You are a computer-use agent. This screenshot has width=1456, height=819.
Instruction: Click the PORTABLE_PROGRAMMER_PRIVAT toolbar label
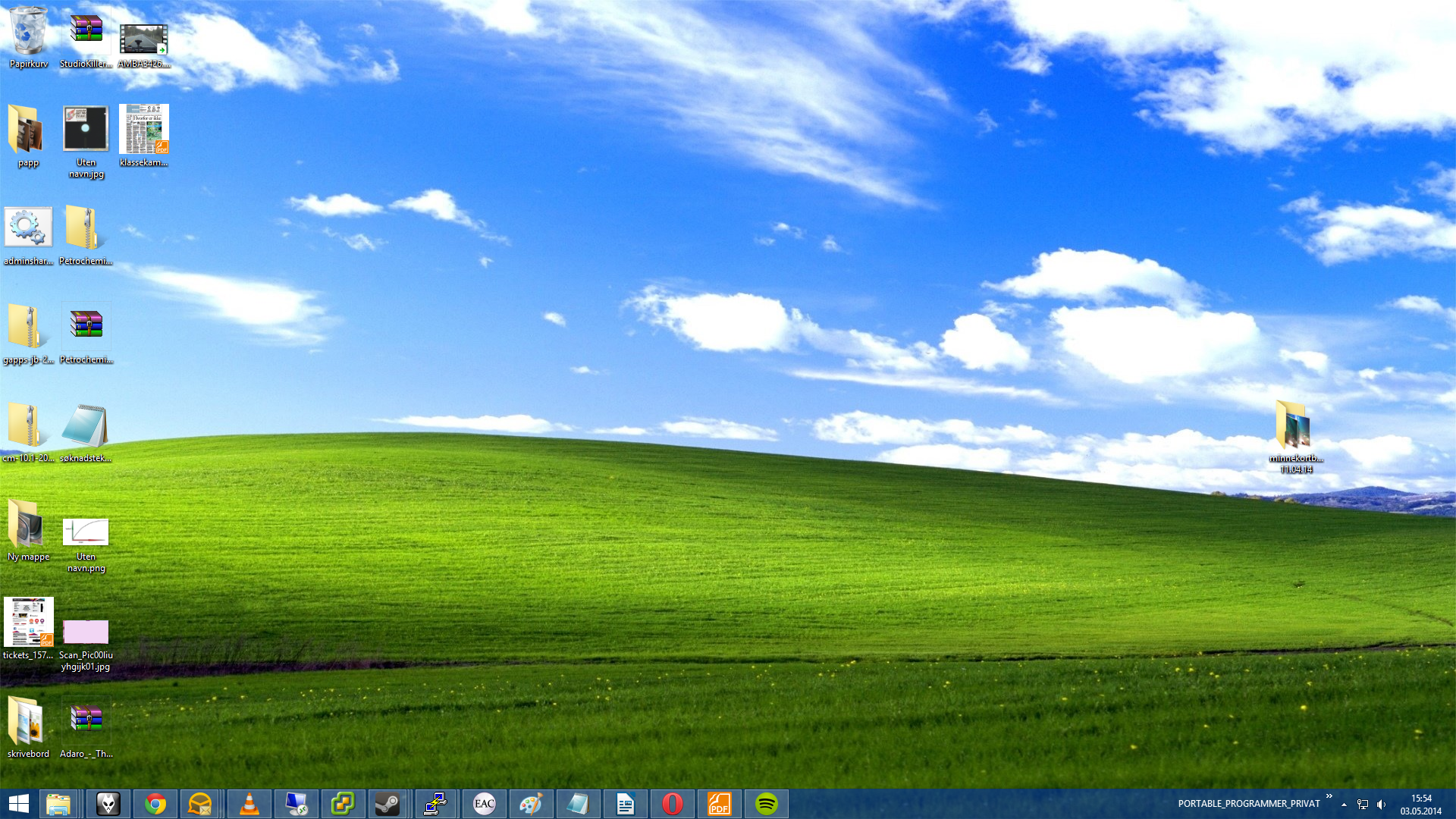[x=1248, y=804]
